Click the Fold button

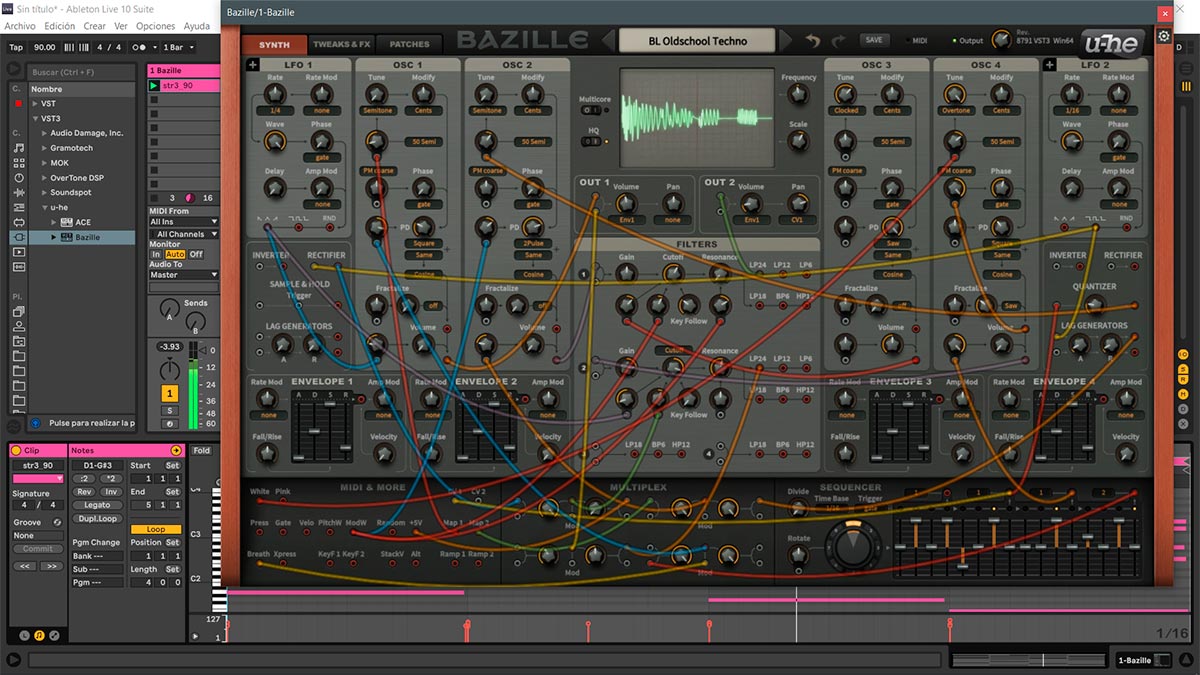coord(202,451)
